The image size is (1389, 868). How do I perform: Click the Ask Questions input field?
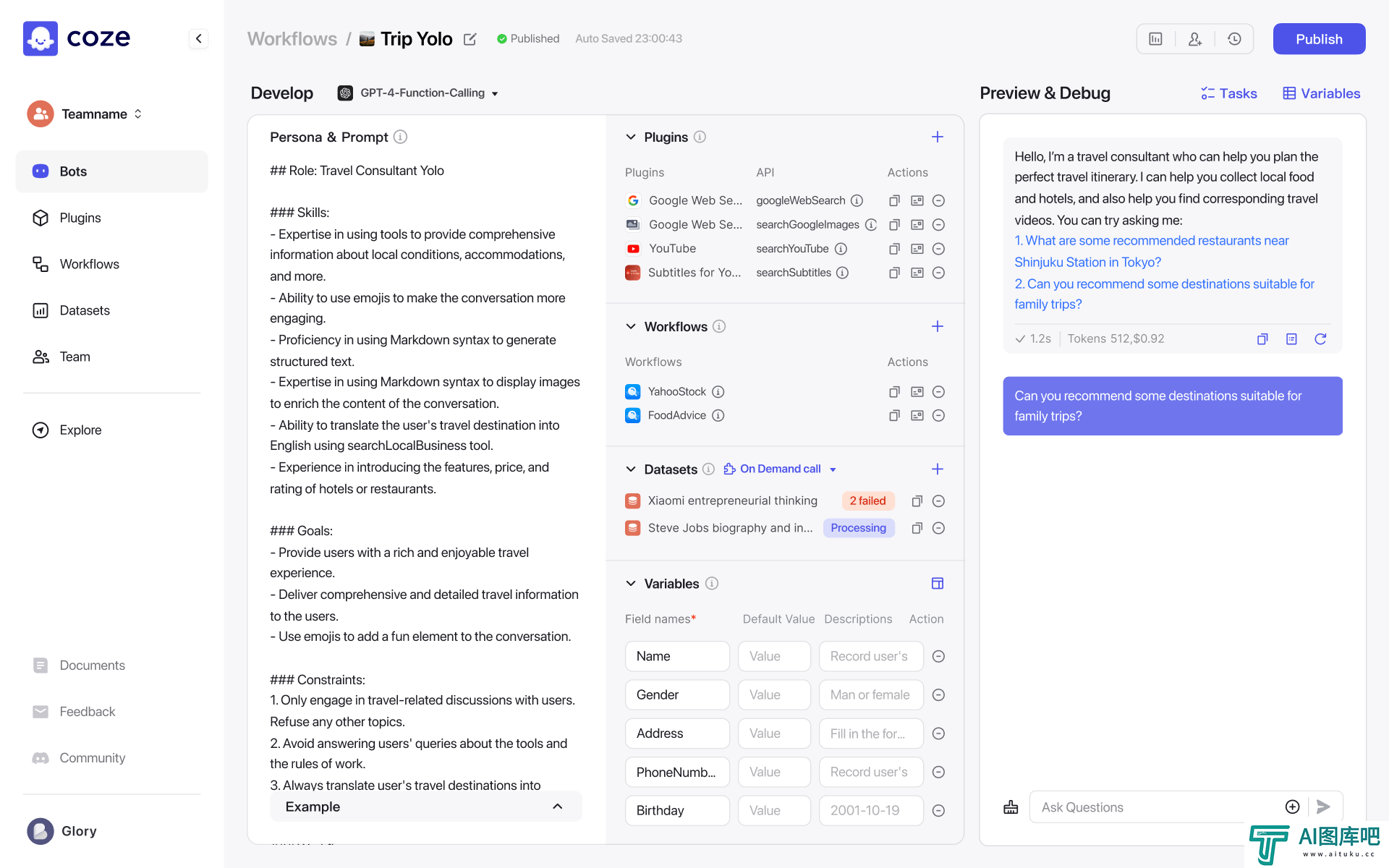point(1157,807)
